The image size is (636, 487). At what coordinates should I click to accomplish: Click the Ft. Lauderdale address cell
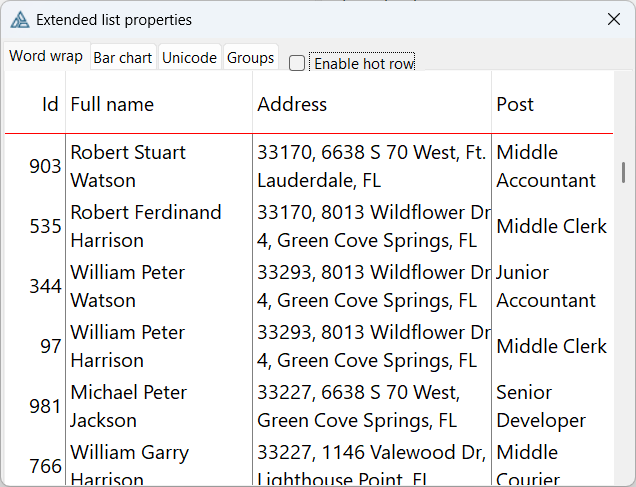point(370,166)
